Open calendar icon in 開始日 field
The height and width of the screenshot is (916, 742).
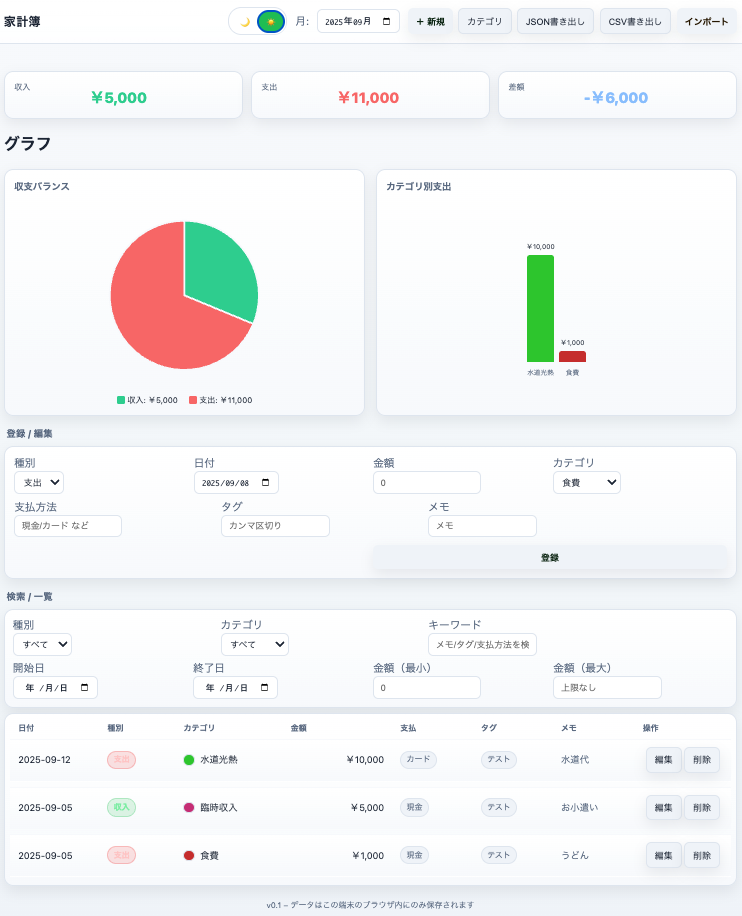pyautogui.click(x=85, y=688)
